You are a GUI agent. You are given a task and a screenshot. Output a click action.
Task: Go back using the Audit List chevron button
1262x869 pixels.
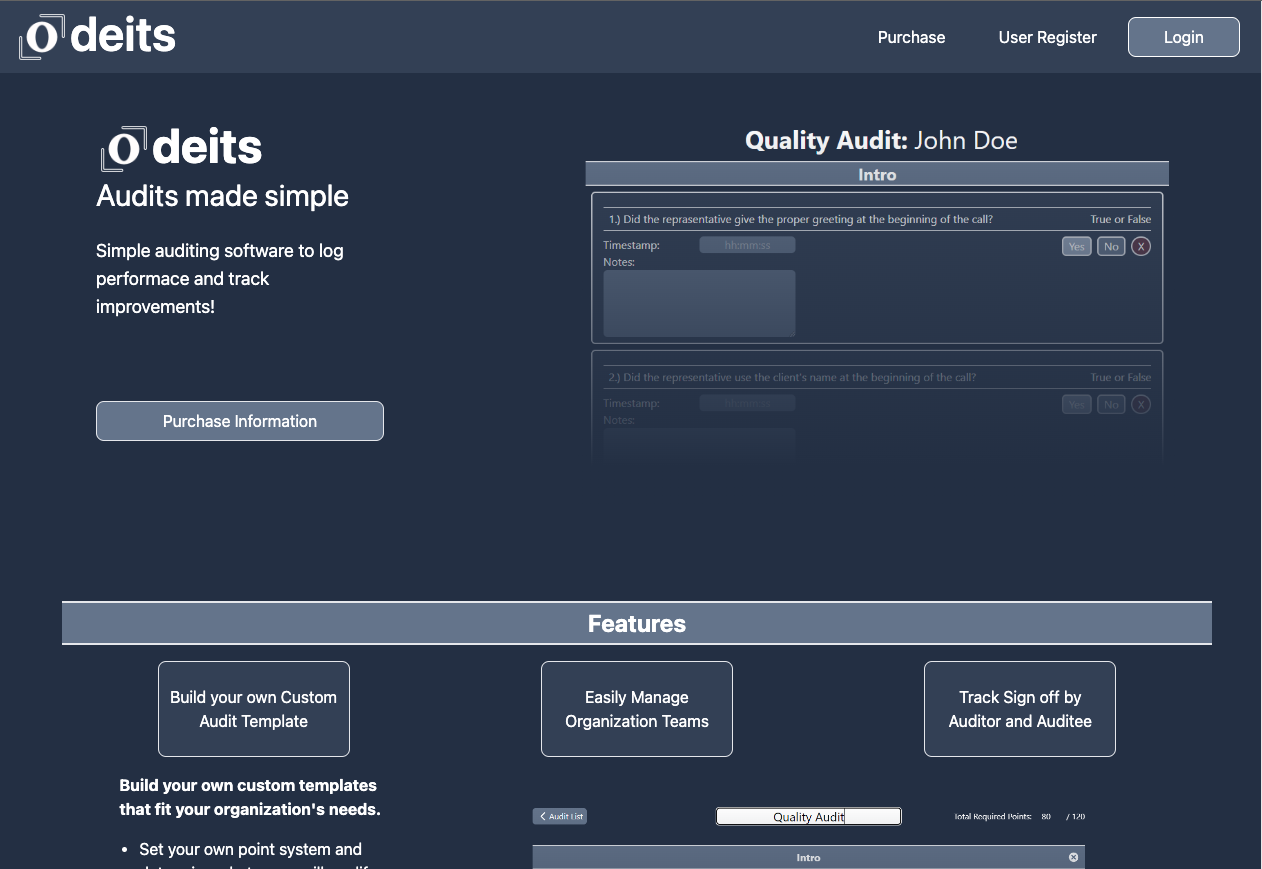[560, 816]
